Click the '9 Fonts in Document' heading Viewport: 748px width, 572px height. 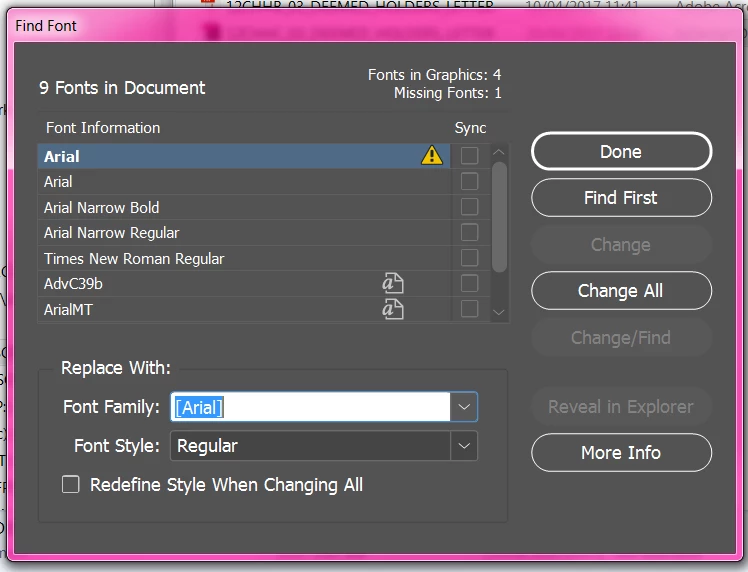(x=122, y=88)
